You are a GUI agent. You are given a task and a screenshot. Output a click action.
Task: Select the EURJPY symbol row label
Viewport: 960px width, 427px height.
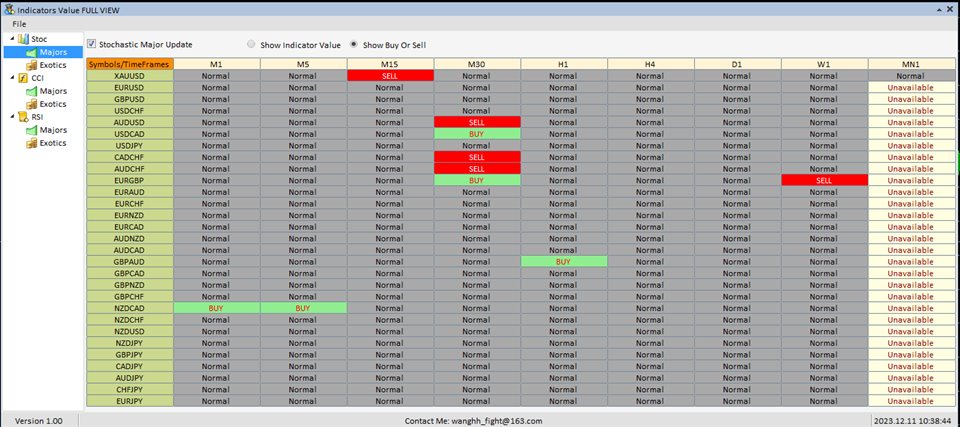[130, 401]
